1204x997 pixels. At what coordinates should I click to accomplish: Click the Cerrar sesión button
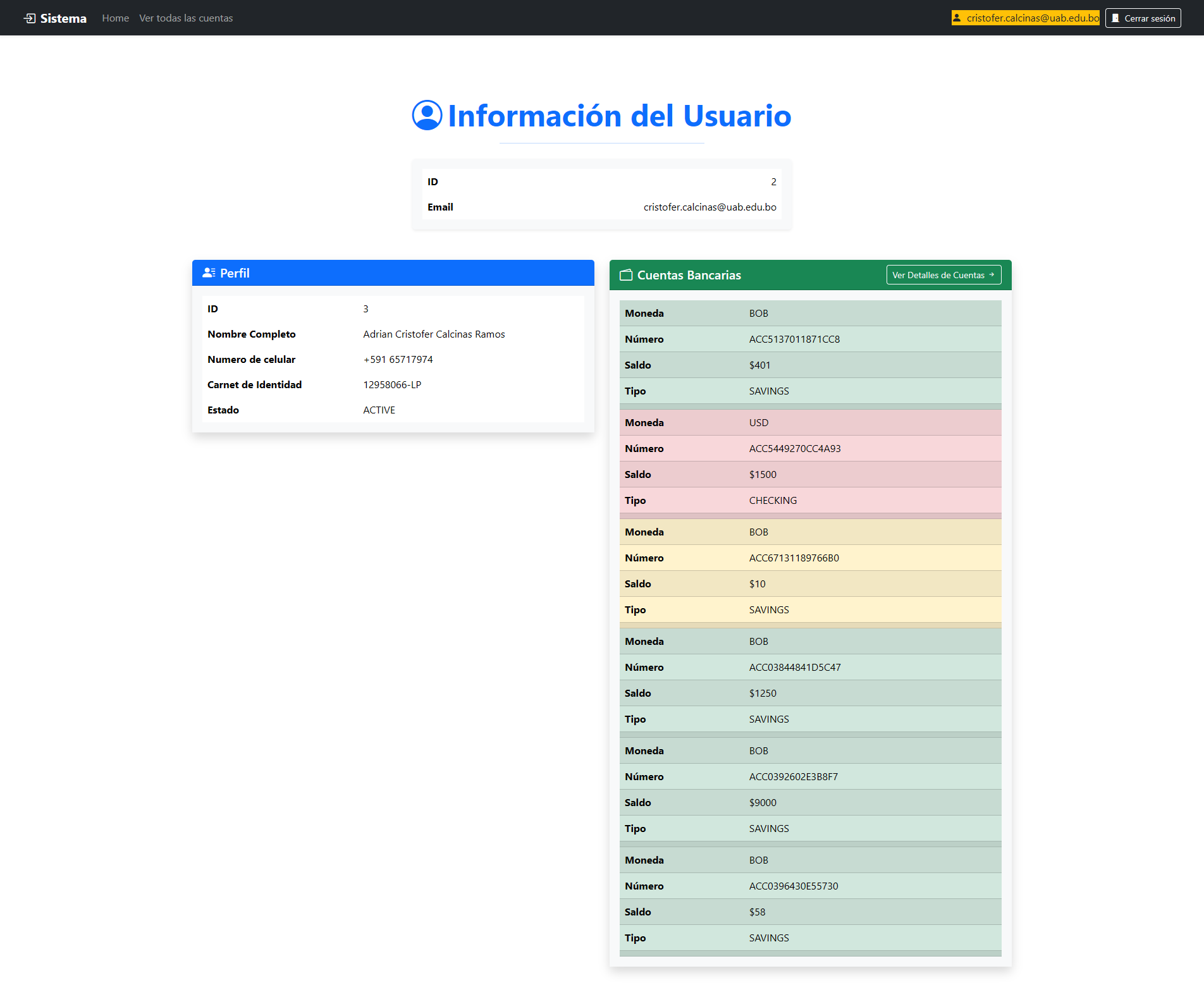click(x=1143, y=18)
